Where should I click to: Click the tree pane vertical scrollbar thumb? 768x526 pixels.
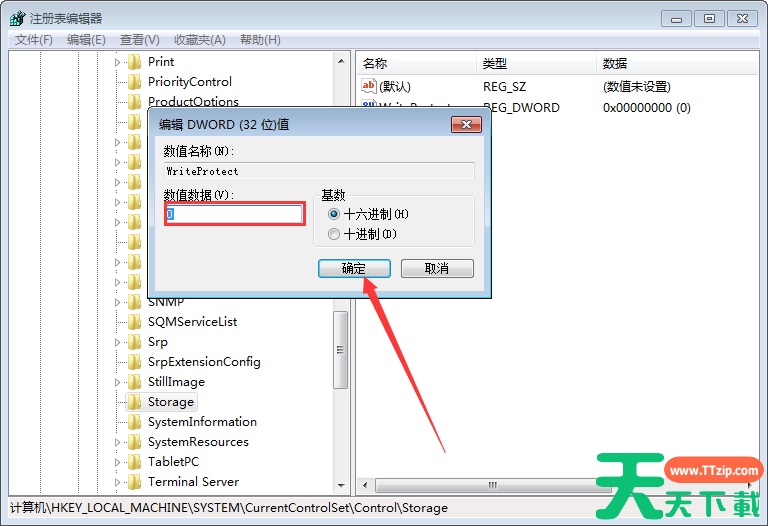pos(340,350)
